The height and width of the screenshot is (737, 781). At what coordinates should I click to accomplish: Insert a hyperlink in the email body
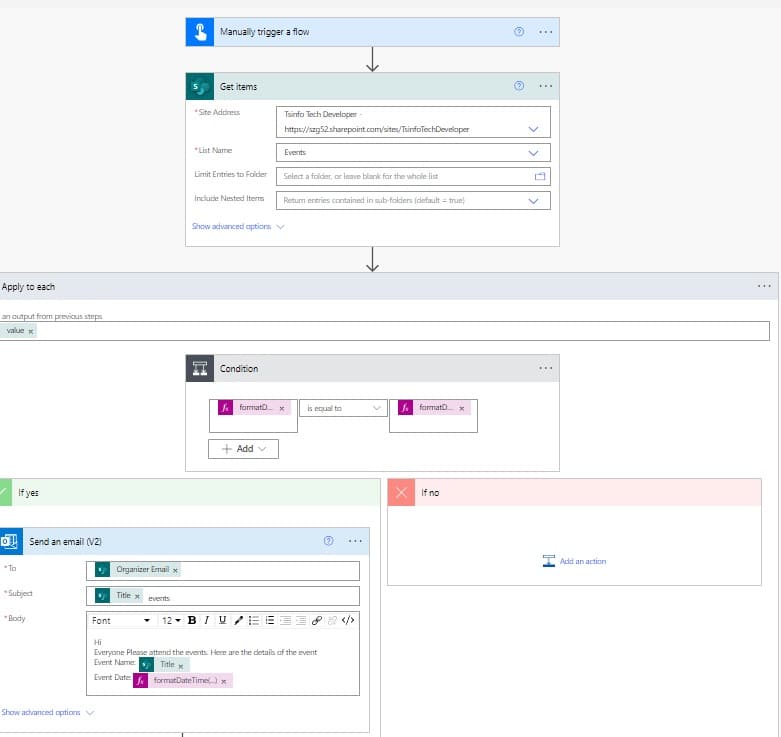[317, 620]
